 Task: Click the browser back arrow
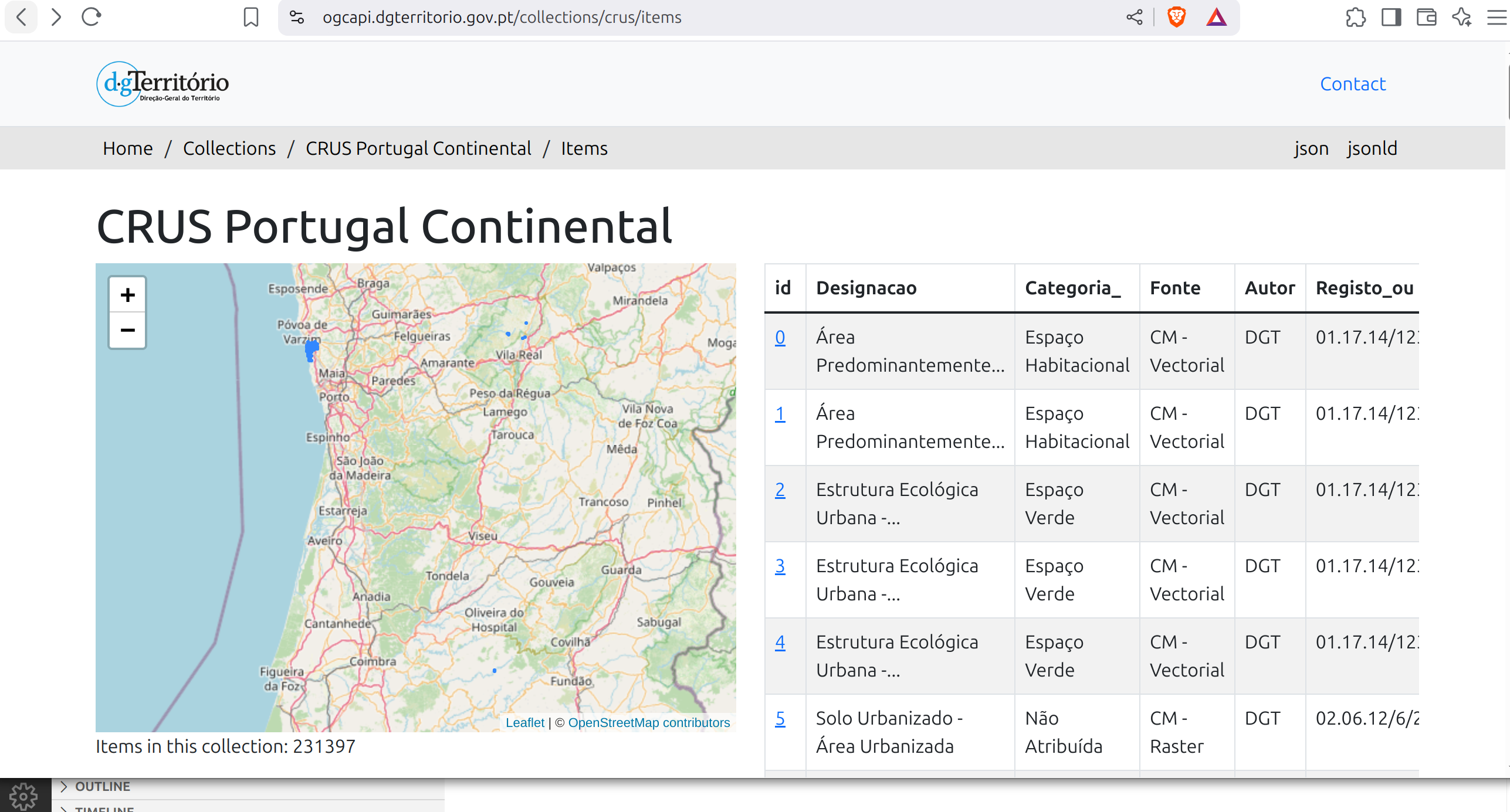(x=21, y=17)
